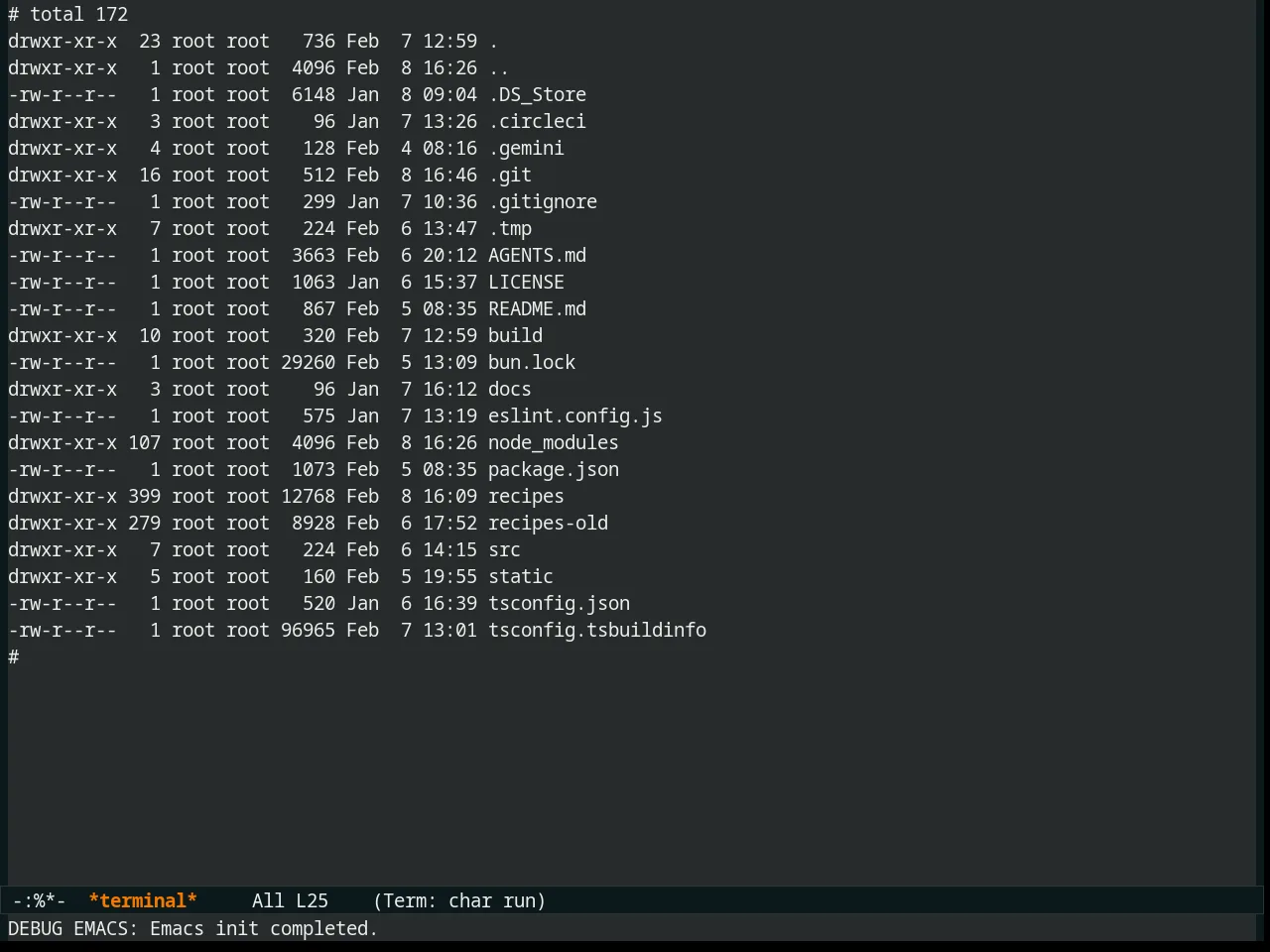The width and height of the screenshot is (1270, 952).
Task: Click the time 20:12 on AGENTS.md row
Action: coord(449,256)
